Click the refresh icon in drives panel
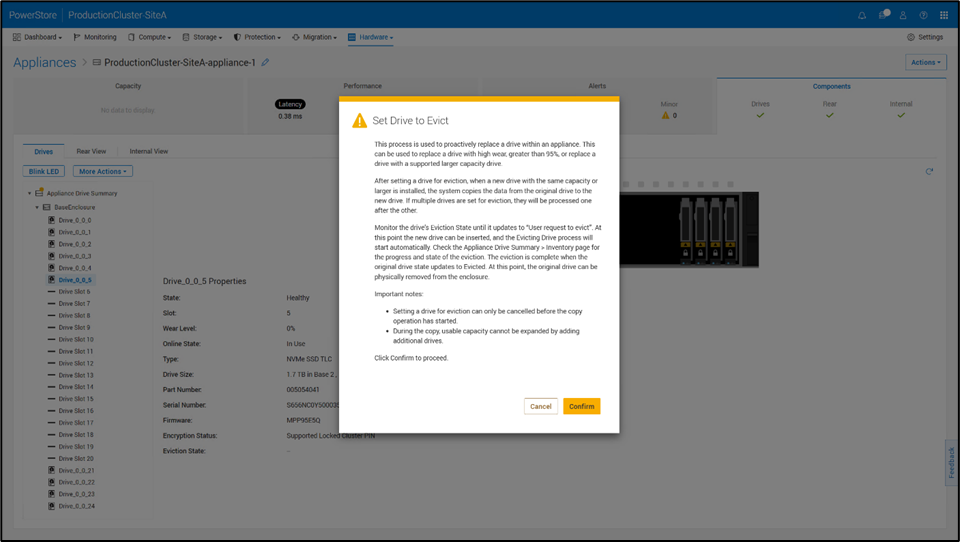Screen dimensions: 960x542 (x=929, y=171)
